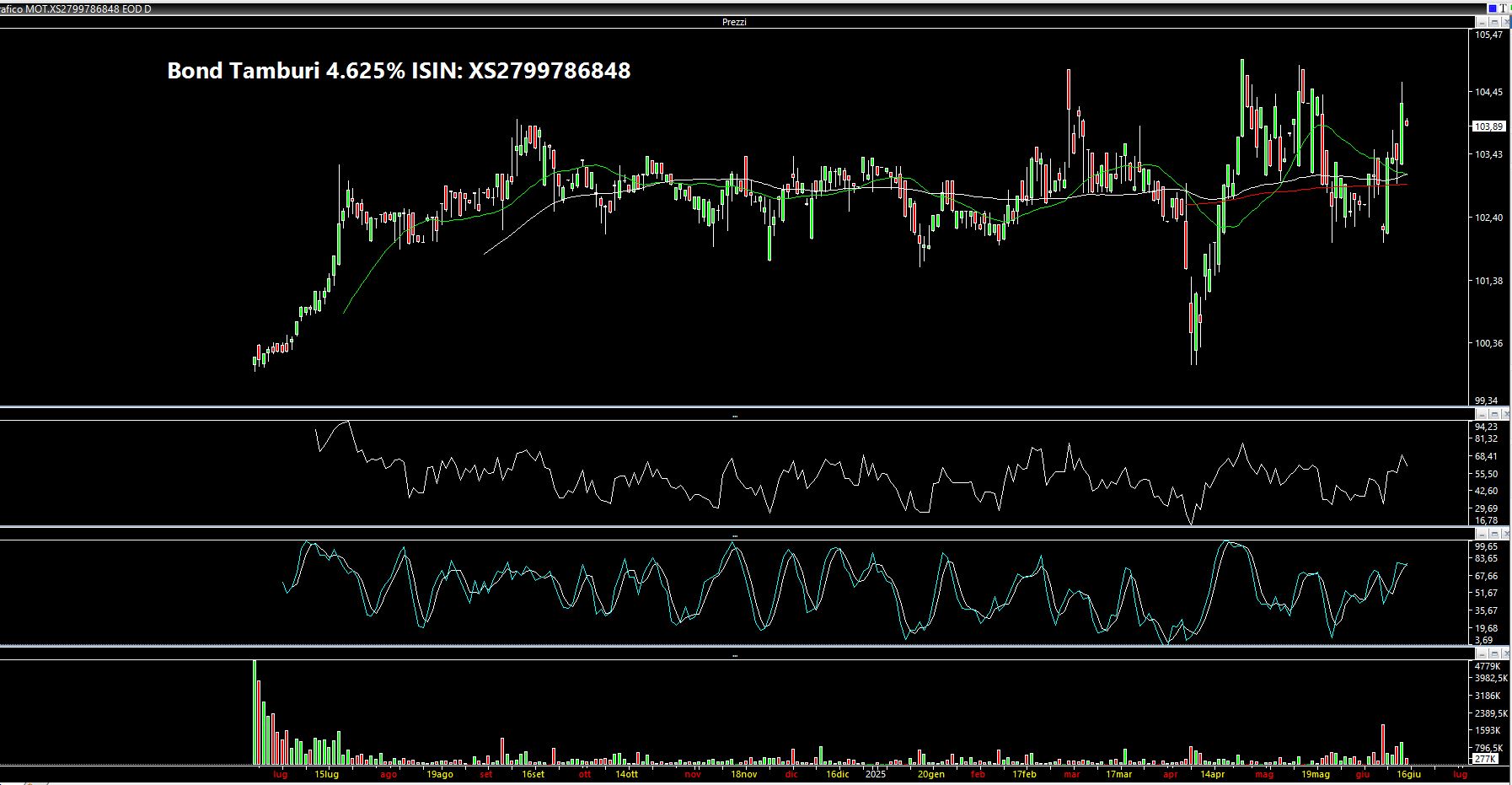Viewport: 1512px width, 785px height.
Task: Click the 16giu date marker
Action: point(1408,774)
